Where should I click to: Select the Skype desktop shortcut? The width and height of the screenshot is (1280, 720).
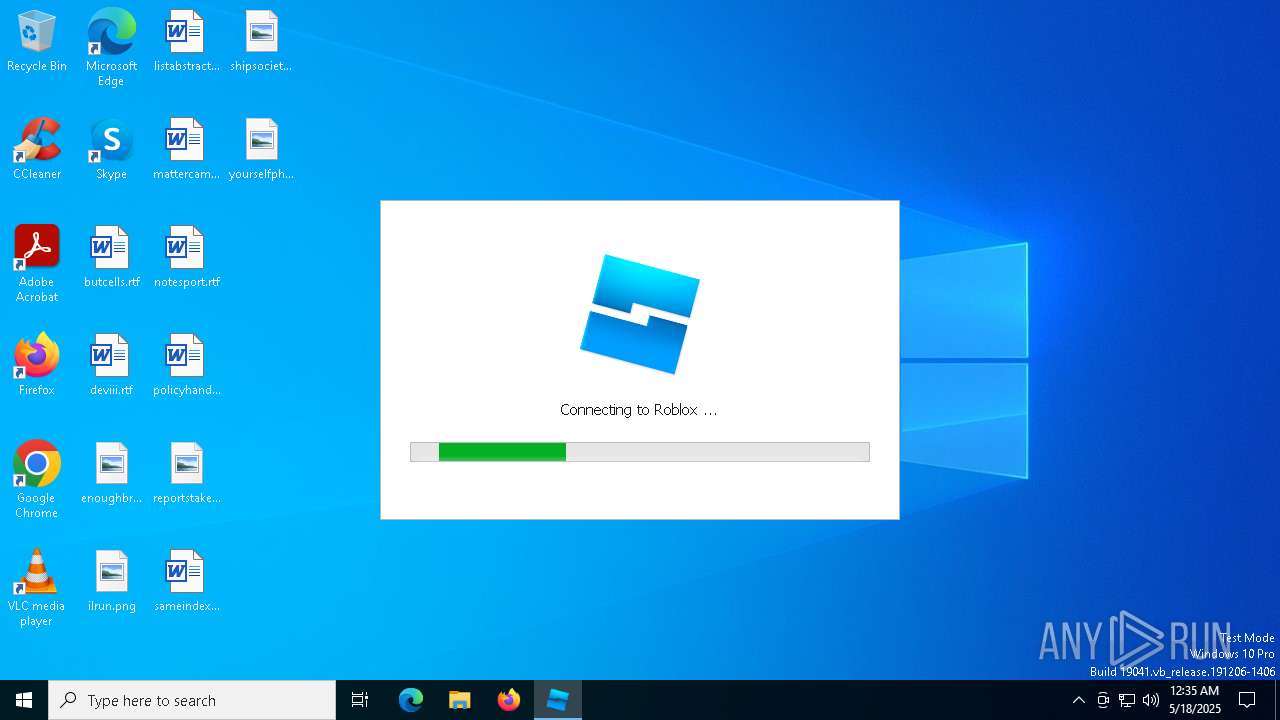pyautogui.click(x=111, y=150)
